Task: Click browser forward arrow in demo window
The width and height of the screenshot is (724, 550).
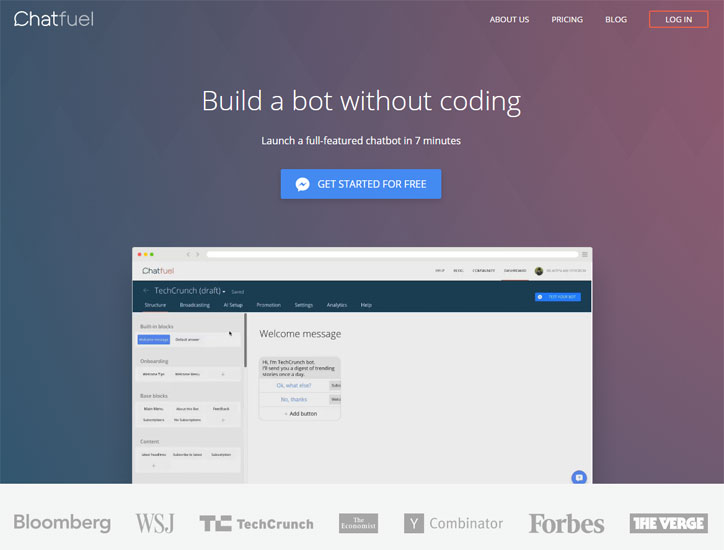Action: [197, 254]
